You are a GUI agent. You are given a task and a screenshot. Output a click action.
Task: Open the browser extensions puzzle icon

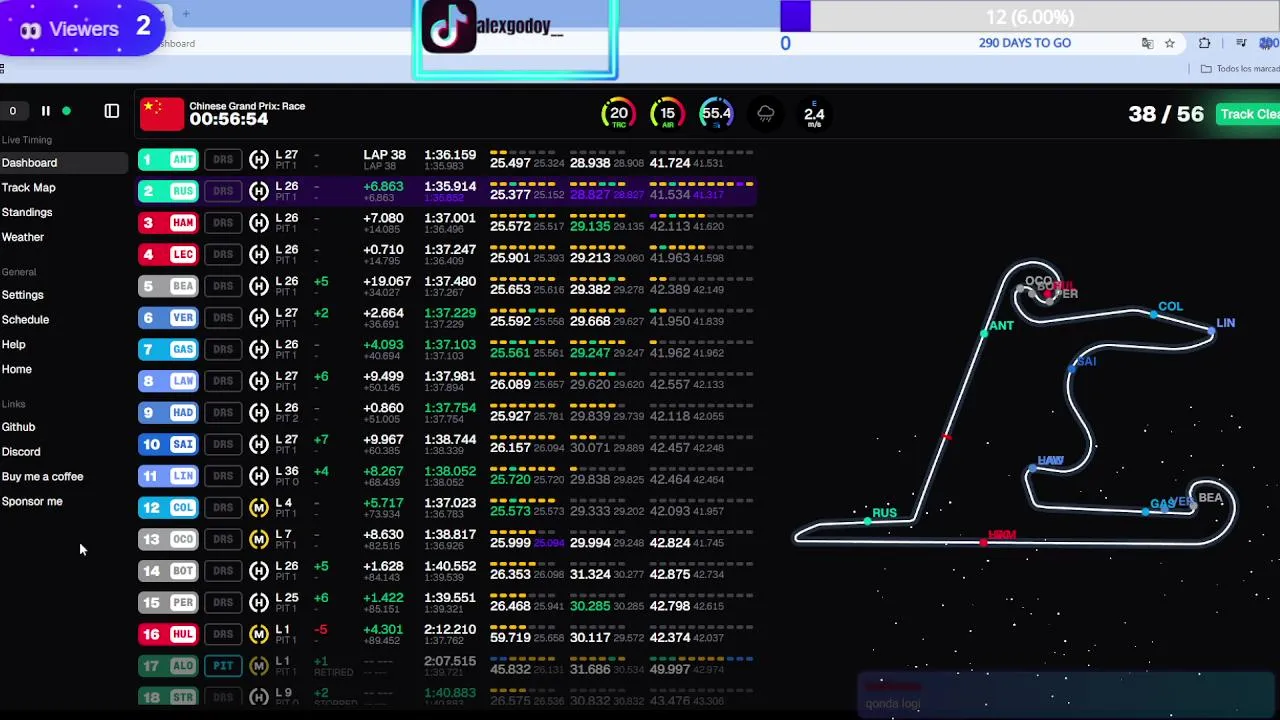tap(1204, 43)
